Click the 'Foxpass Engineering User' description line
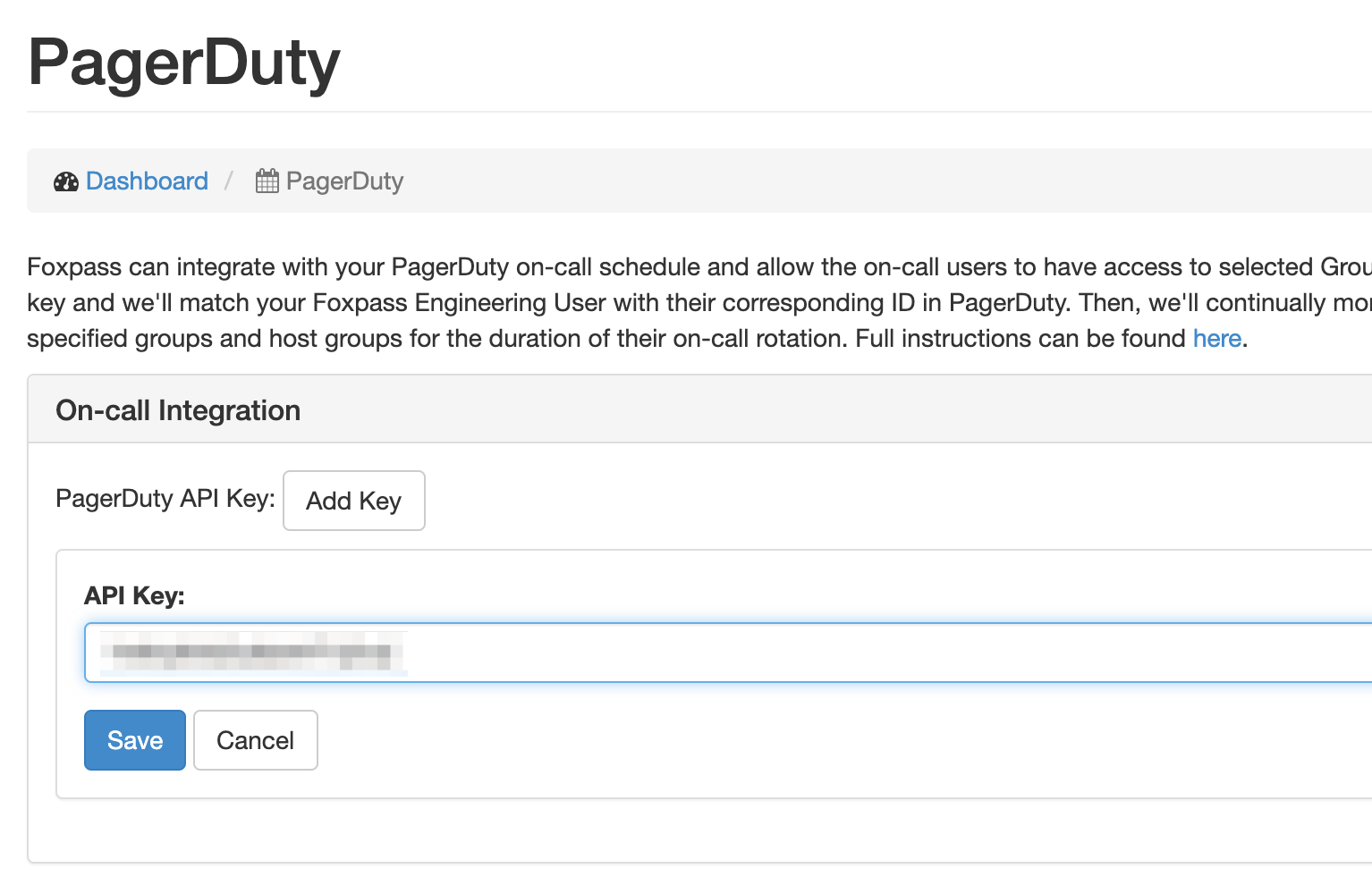The height and width of the screenshot is (885, 1372). click(626, 303)
